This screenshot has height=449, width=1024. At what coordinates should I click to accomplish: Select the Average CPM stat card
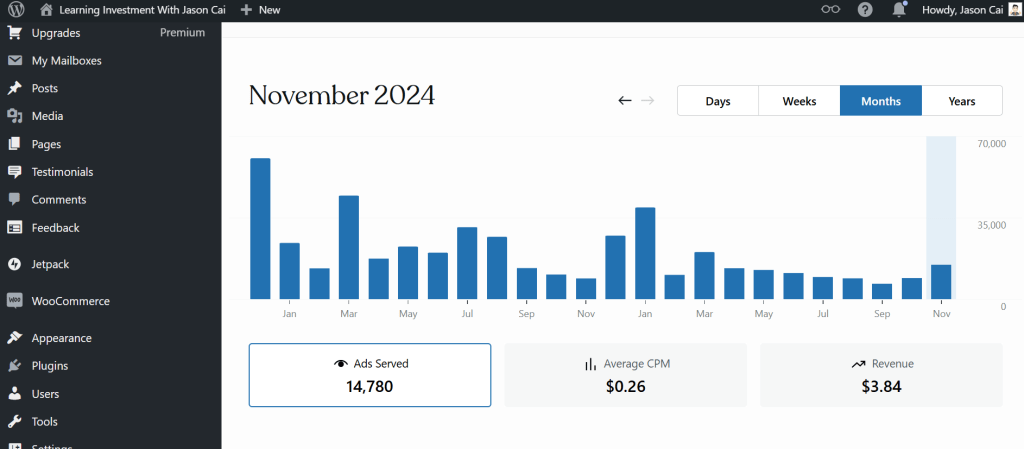click(625, 375)
